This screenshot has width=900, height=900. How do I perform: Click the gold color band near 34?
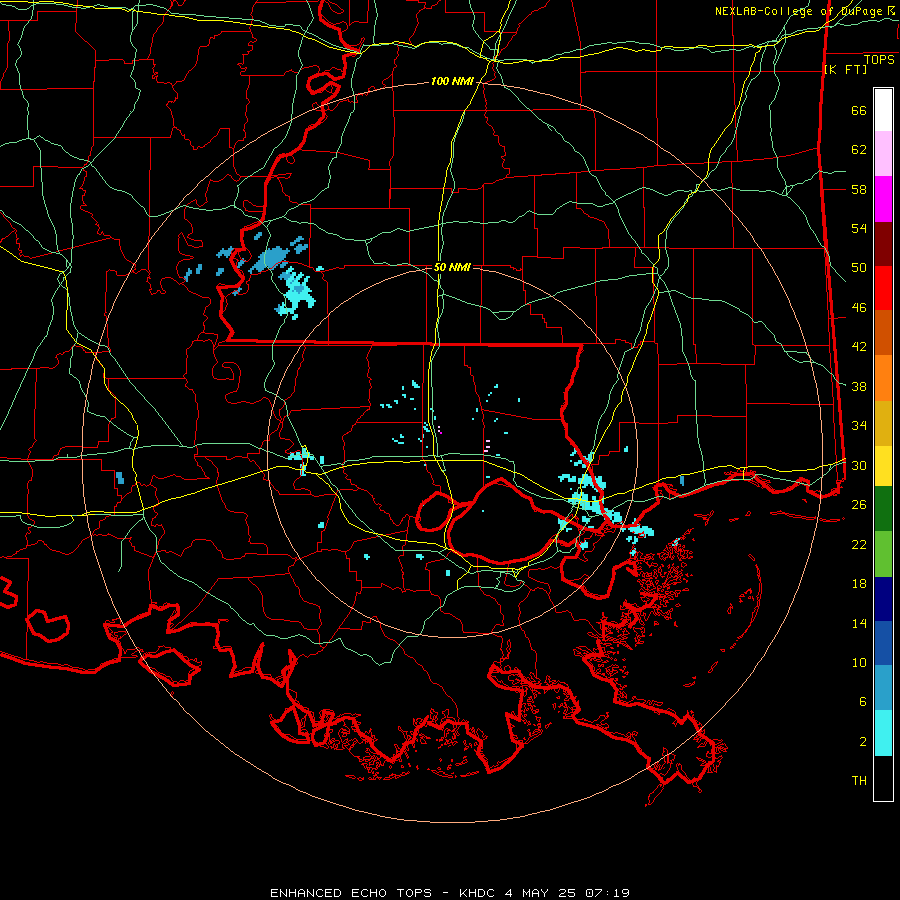[x=883, y=424]
